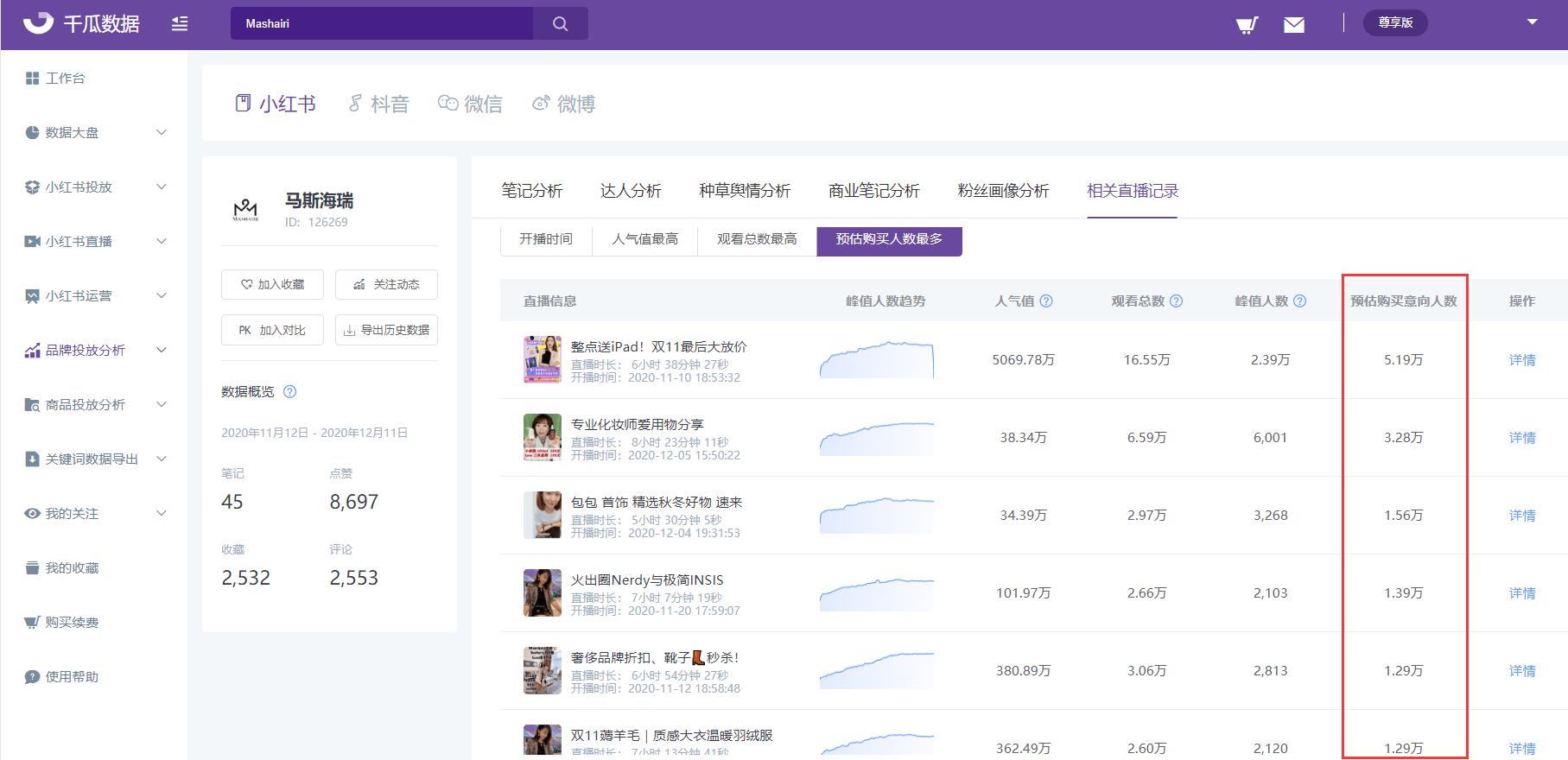The height and width of the screenshot is (760, 1568).
Task: Select the 人气值最高 sort option
Action: (644, 239)
